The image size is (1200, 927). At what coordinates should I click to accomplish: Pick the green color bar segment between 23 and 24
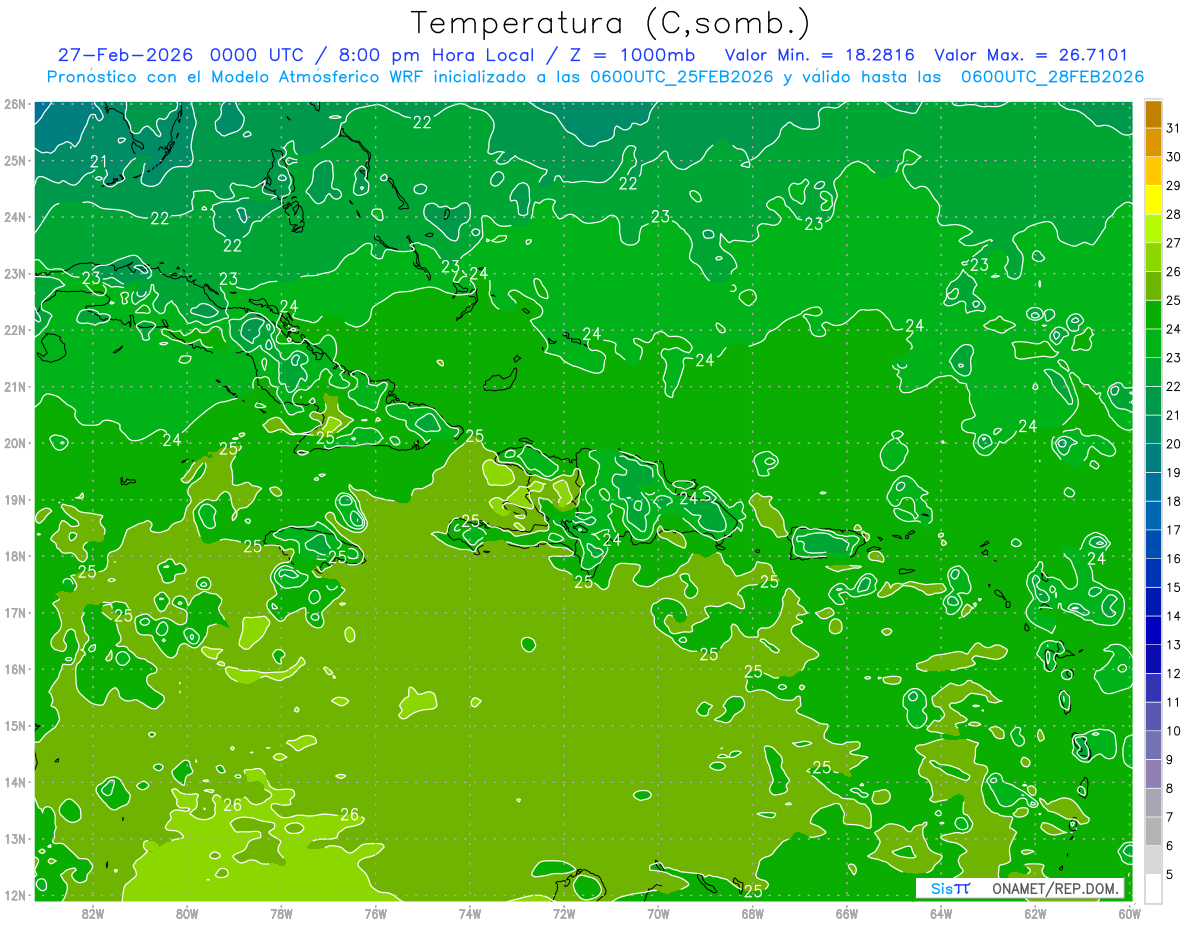point(1153,344)
